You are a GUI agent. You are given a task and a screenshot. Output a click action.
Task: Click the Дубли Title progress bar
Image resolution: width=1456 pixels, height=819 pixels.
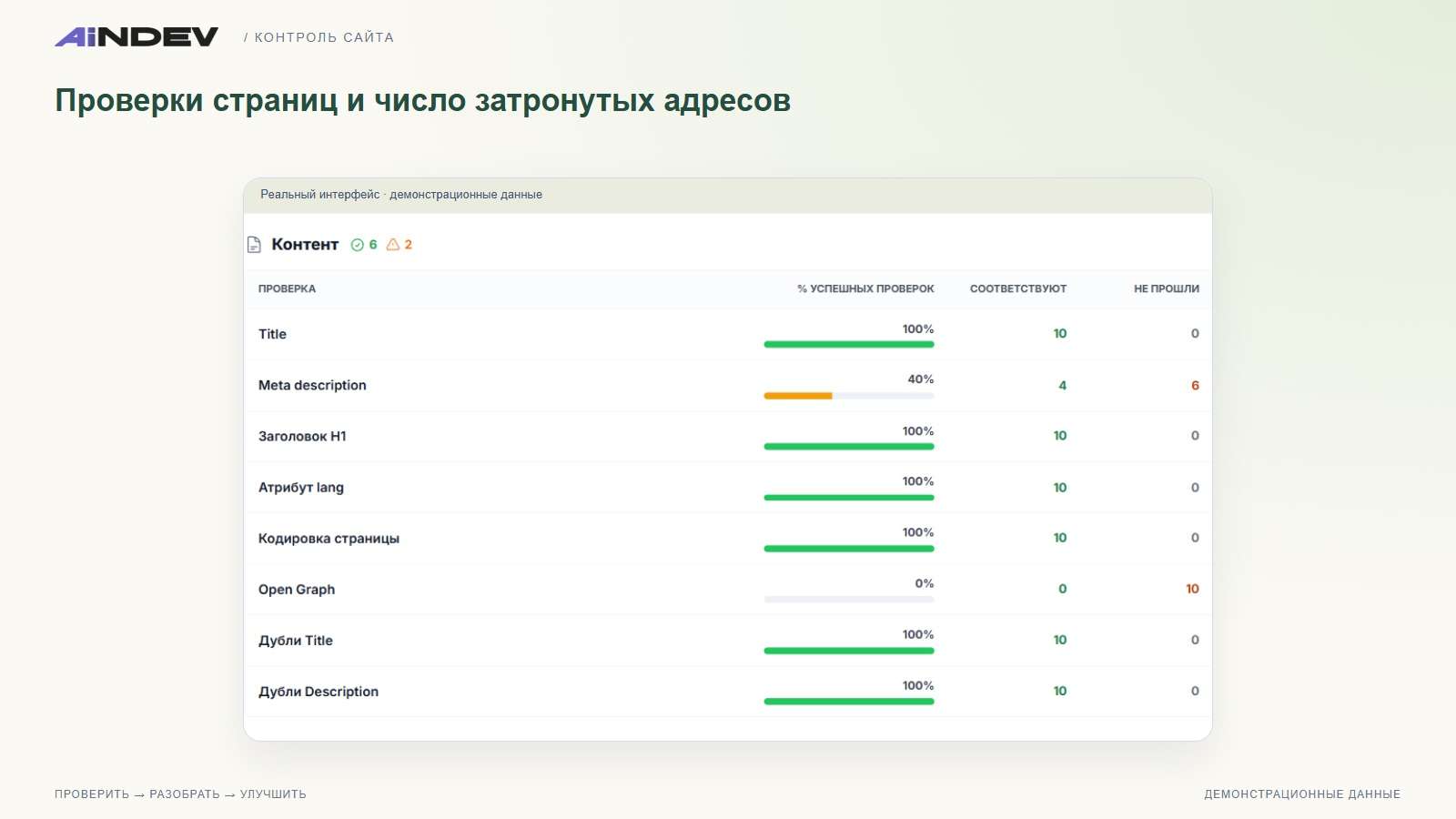pos(849,651)
